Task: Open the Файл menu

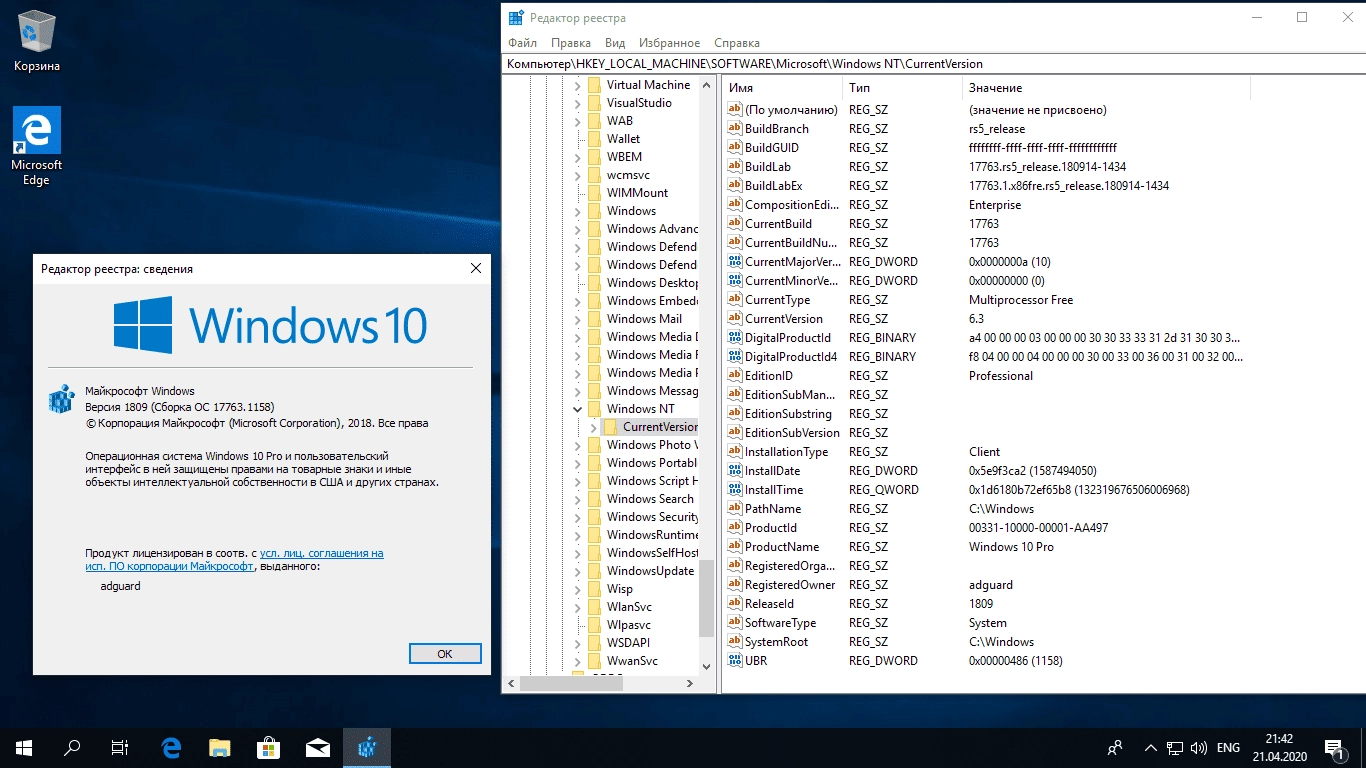Action: click(x=522, y=43)
